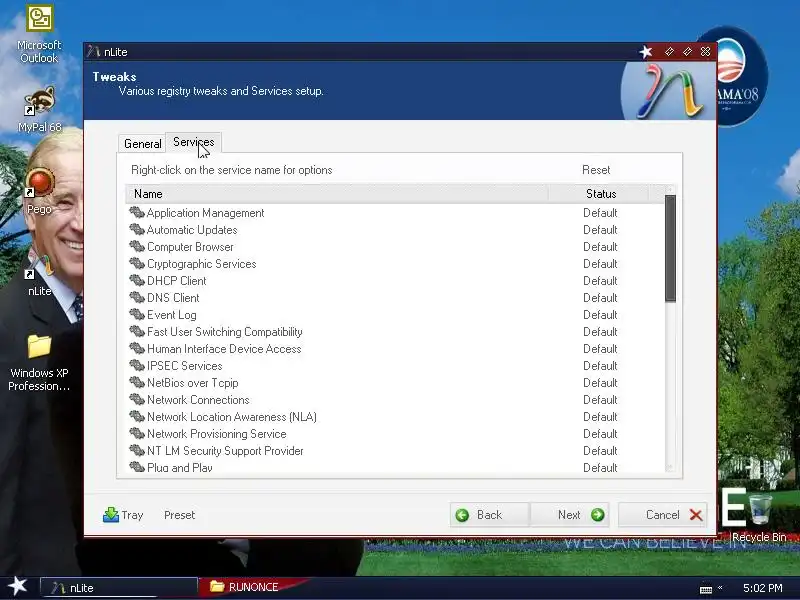Open the Preset options

pyautogui.click(x=180, y=515)
